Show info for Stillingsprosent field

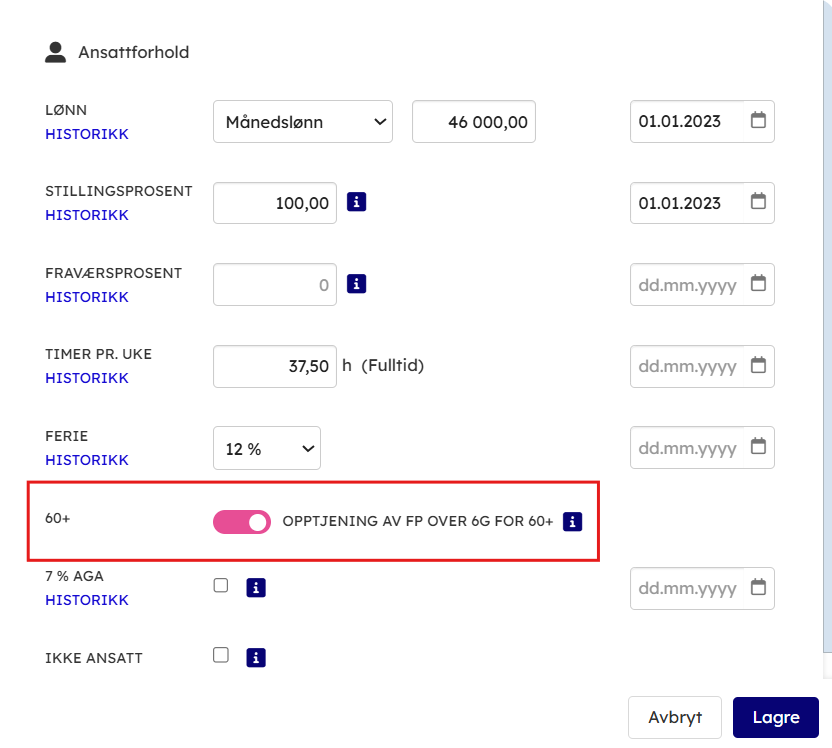[x=357, y=202]
